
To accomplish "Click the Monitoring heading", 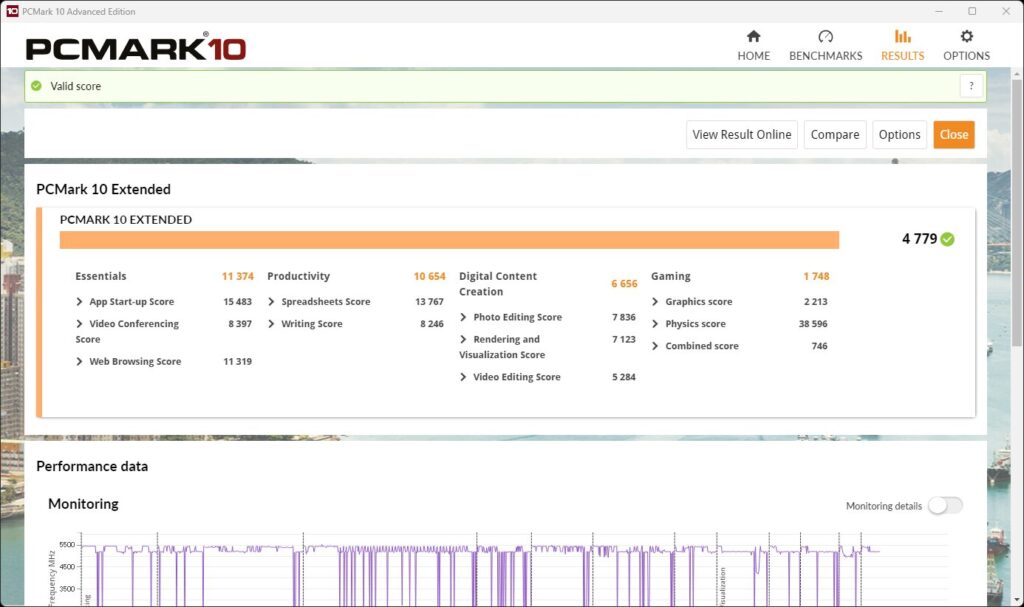I will pyautogui.click(x=84, y=504).
